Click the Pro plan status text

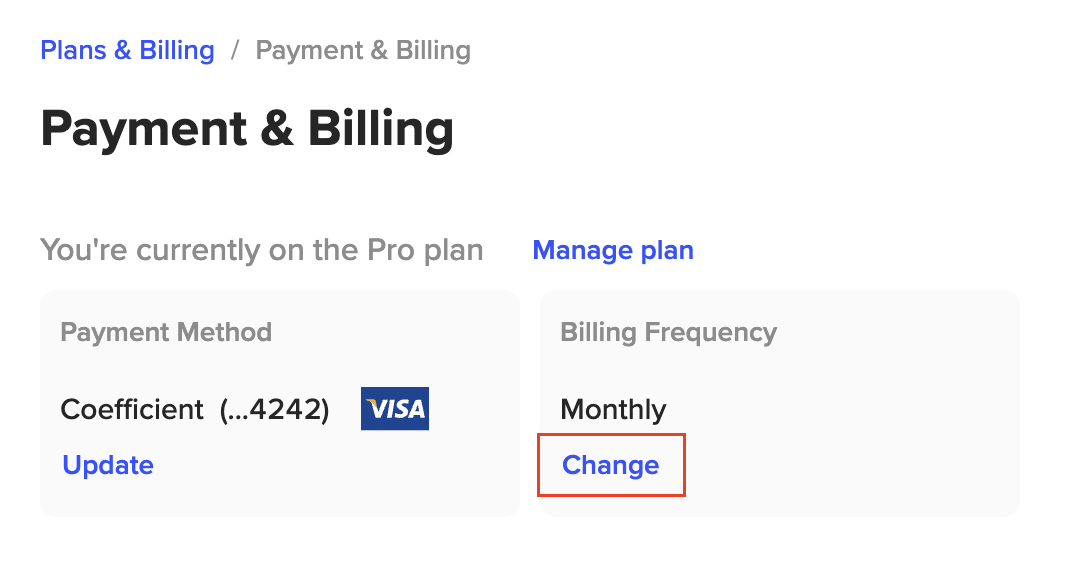click(262, 250)
